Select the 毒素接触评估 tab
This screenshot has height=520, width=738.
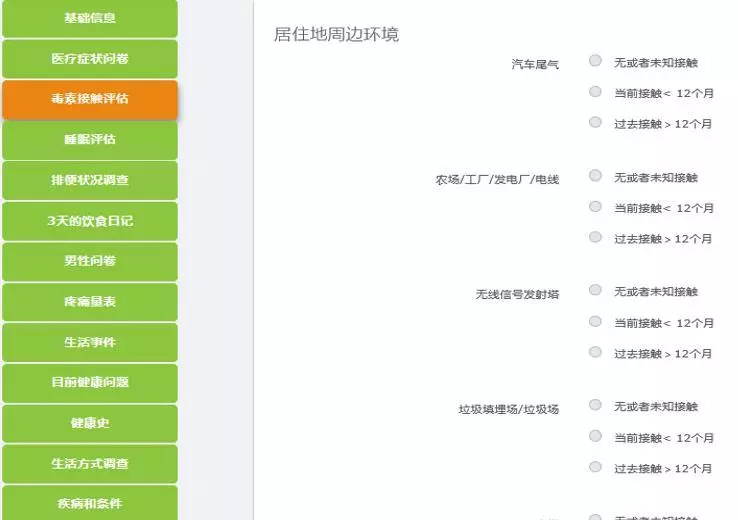coord(89,99)
